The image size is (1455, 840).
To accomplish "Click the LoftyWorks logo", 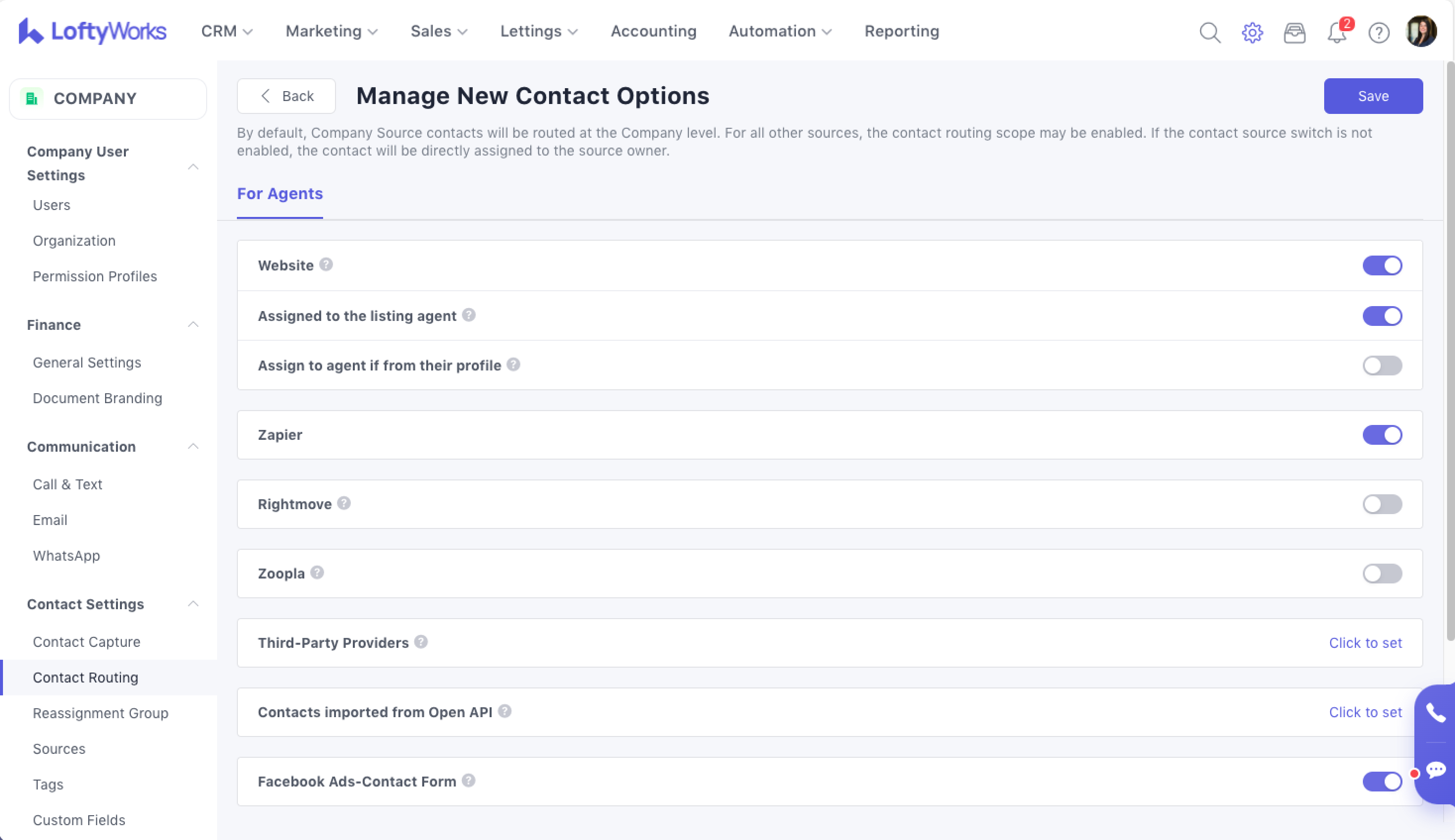I will [x=92, y=31].
